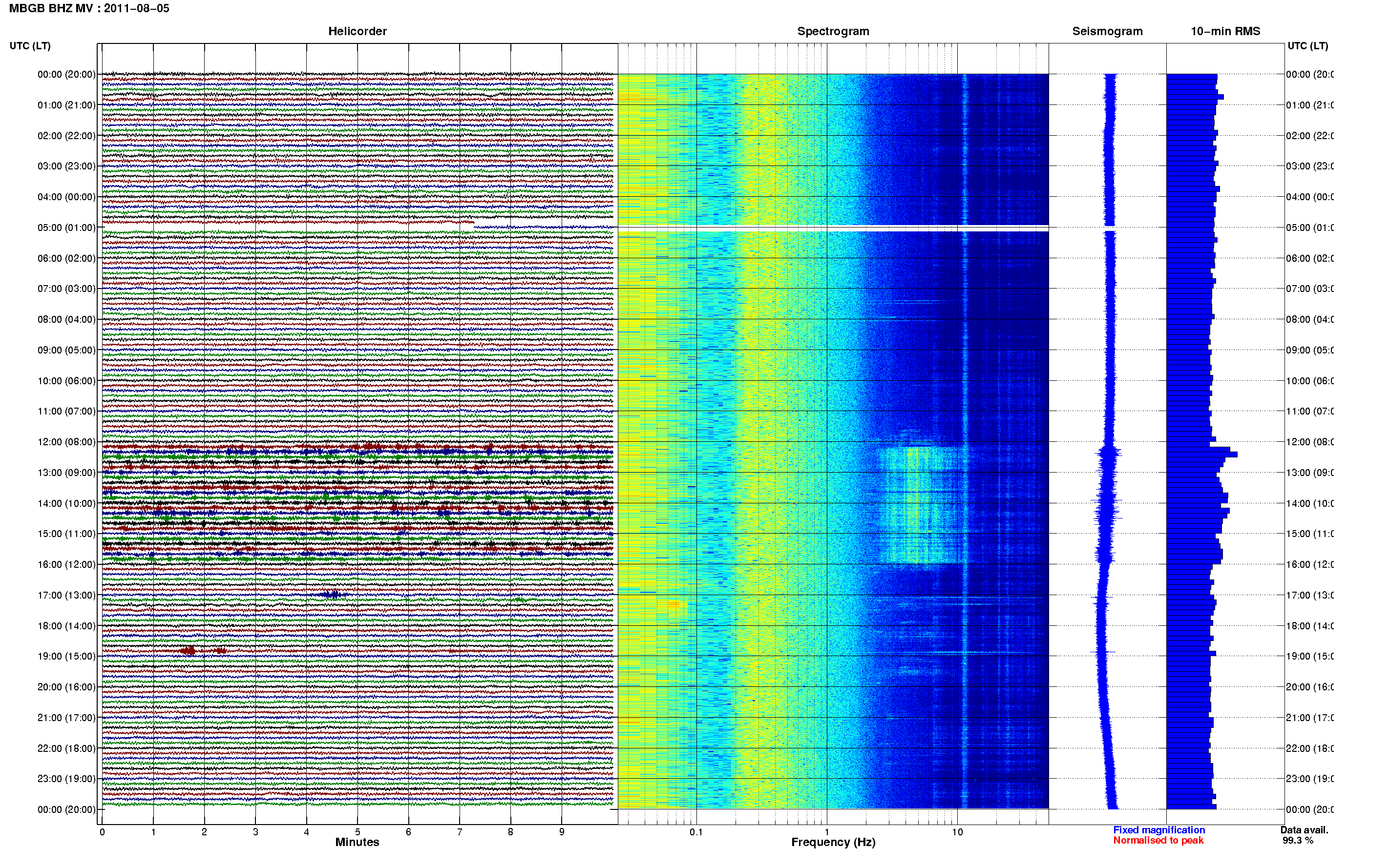Click the left '08:00 (04:00)' time label
Screen dimensions: 1389x868
pos(66,319)
